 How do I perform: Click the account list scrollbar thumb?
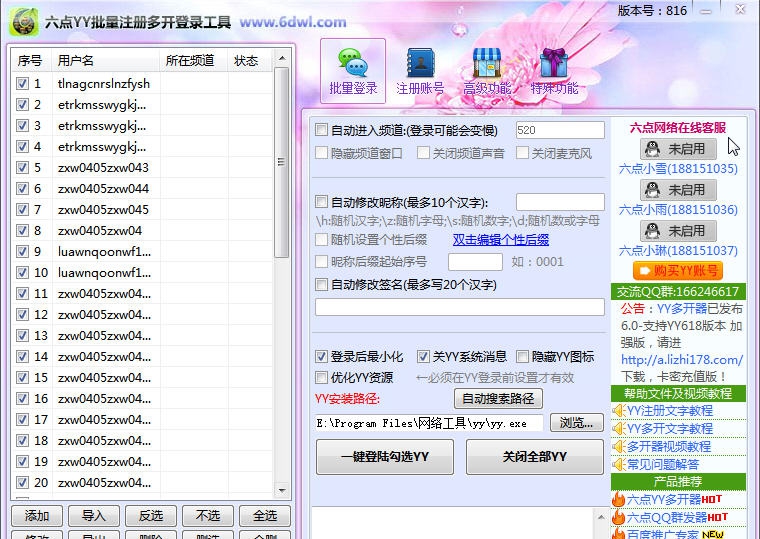point(282,162)
